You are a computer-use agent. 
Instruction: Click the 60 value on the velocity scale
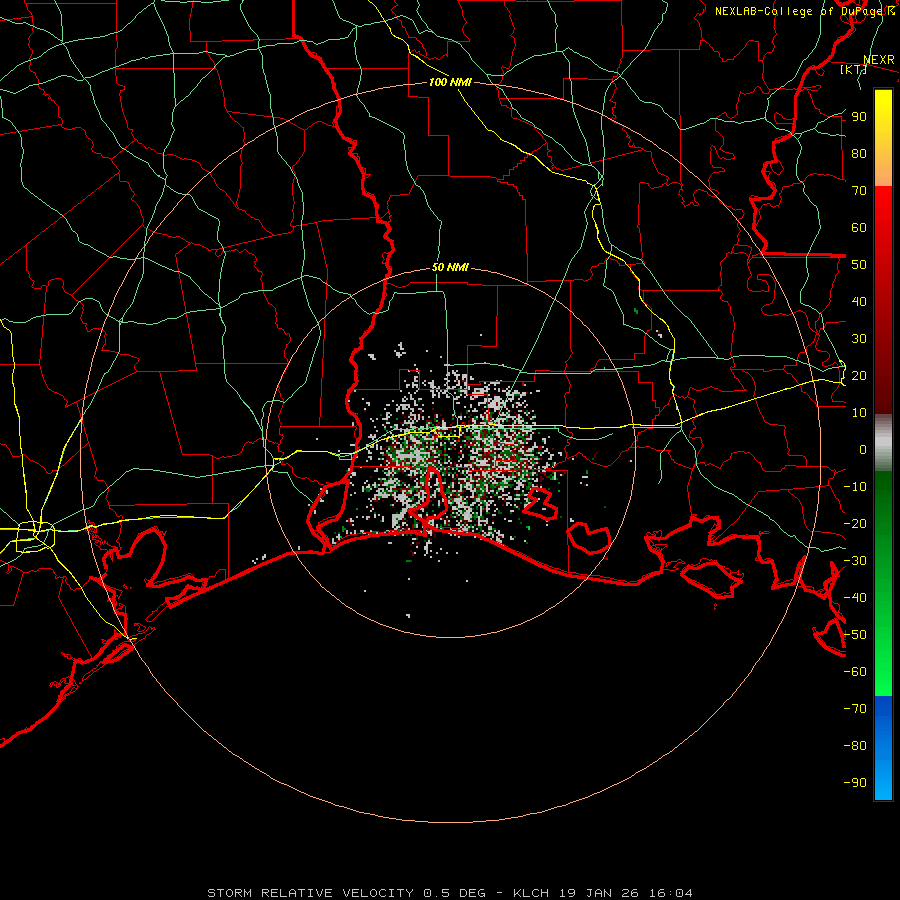pyautogui.click(x=859, y=227)
